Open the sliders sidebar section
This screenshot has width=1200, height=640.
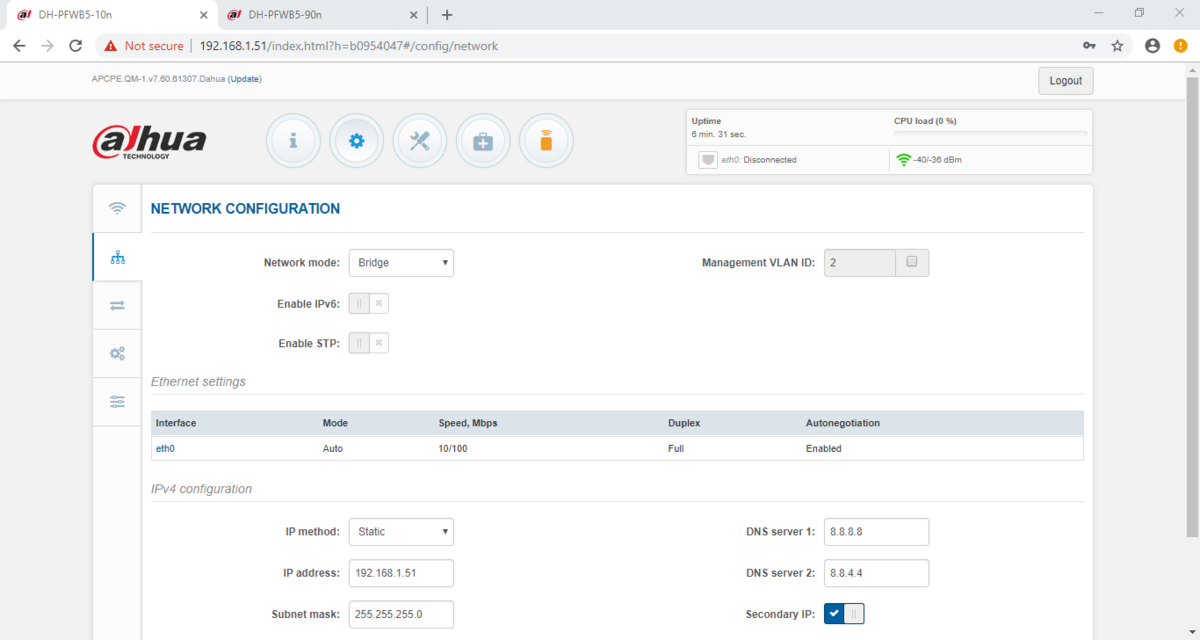point(118,401)
